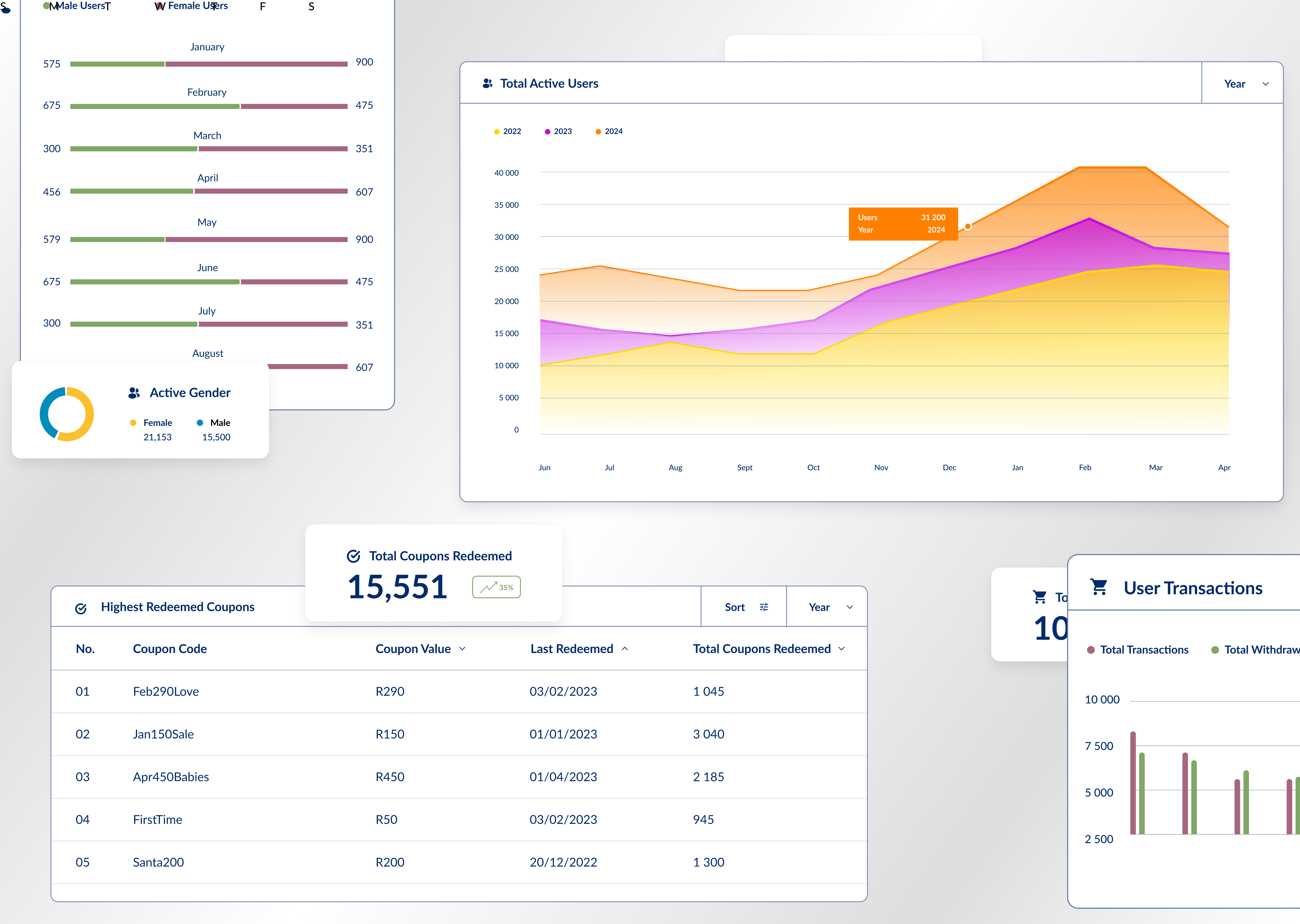Image resolution: width=1300 pixels, height=924 pixels.
Task: Click the first Total Transactions bar
Action: (x=1133, y=783)
